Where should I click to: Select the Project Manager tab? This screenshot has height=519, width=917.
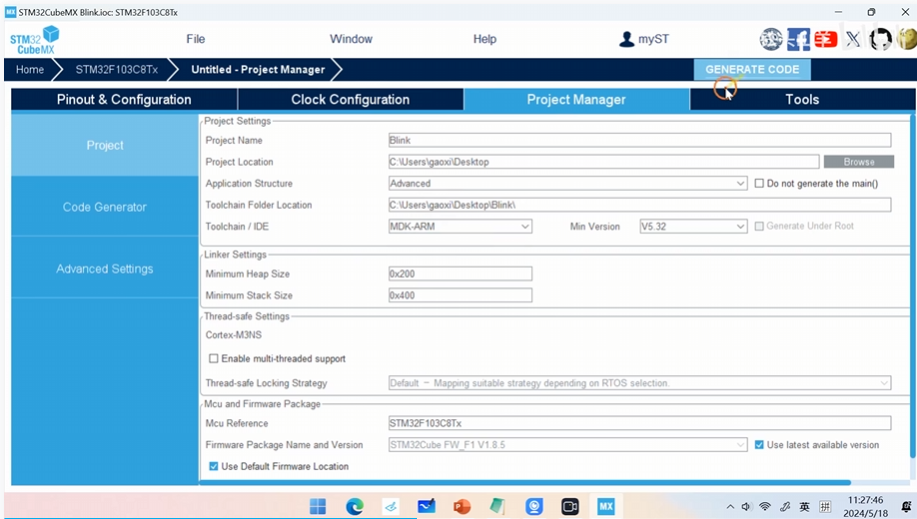point(576,99)
